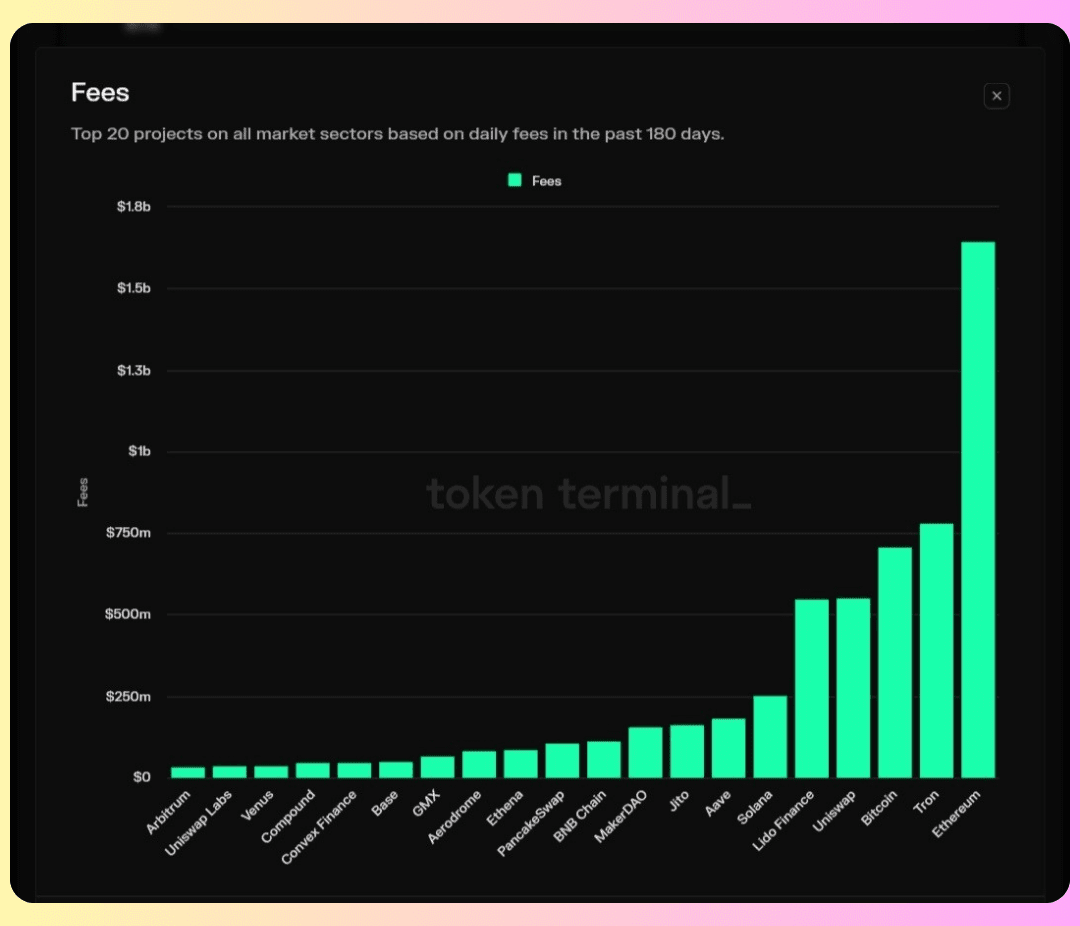Select the Bitcoin fees bar
The image size is (1080, 926).
(x=894, y=662)
